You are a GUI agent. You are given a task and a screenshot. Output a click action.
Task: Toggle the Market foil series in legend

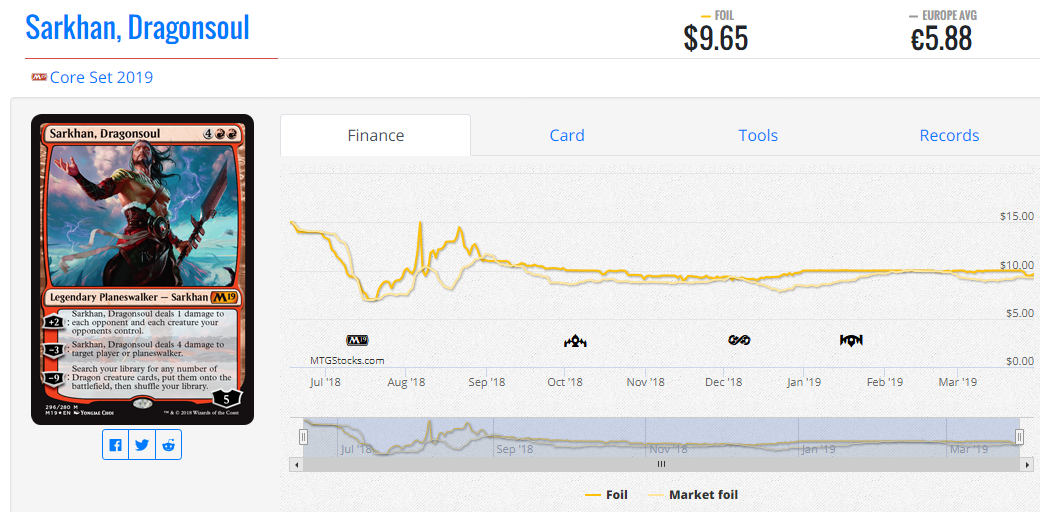[692, 495]
